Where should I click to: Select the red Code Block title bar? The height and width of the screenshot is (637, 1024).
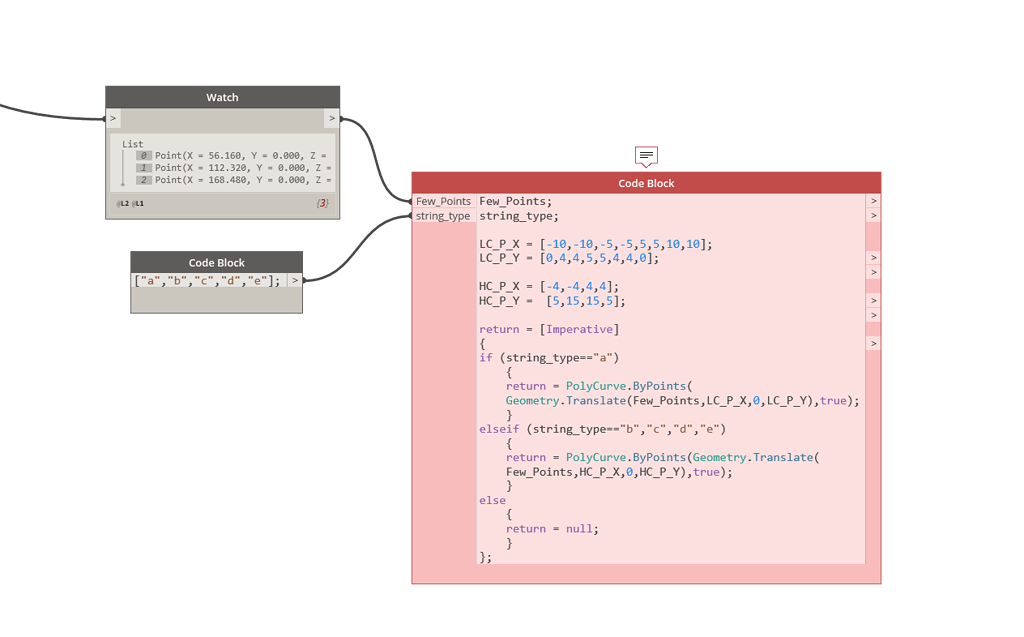646,183
